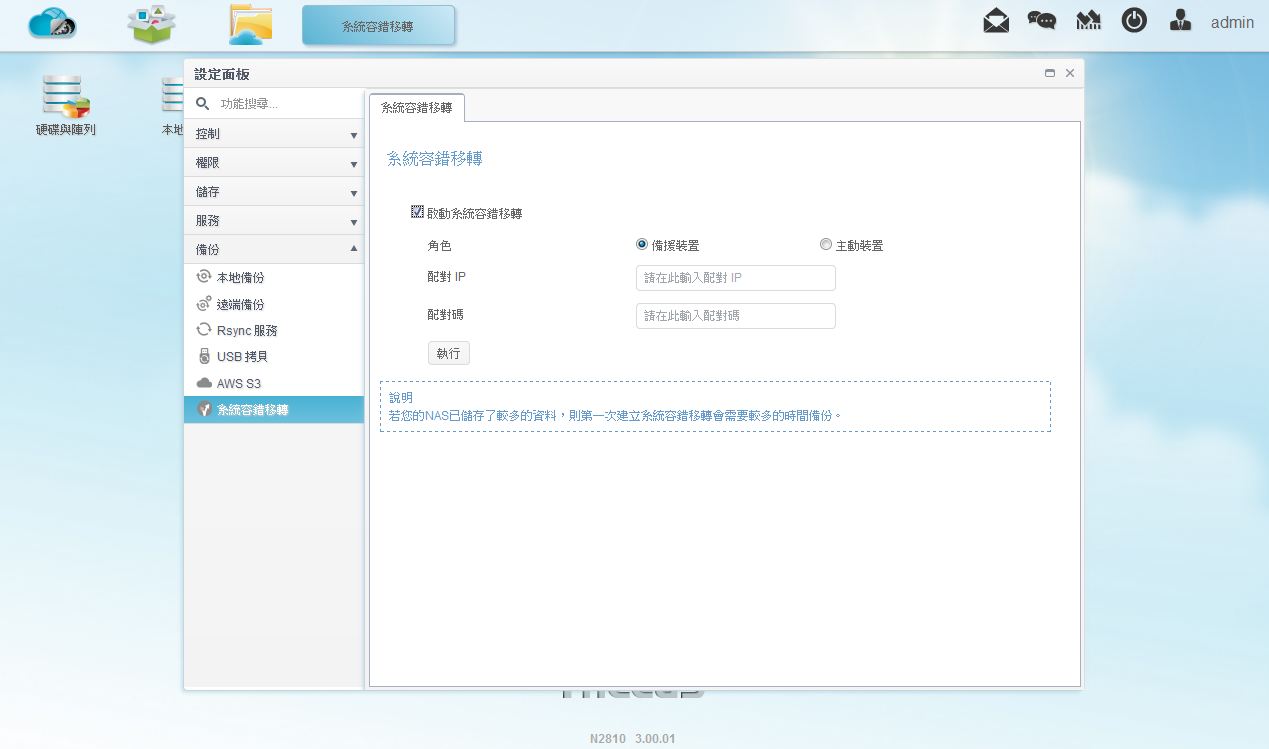Screen dimensions: 1269x749
Task: Expand the 服務 section
Action: point(274,221)
